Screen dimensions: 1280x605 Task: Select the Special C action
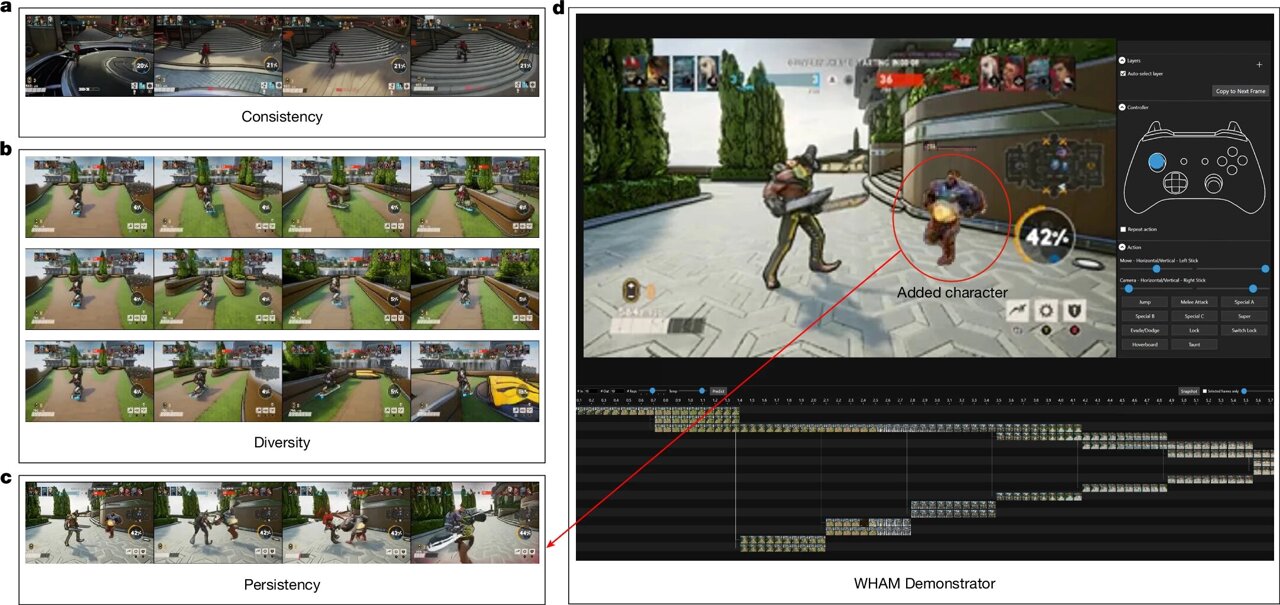(1194, 315)
